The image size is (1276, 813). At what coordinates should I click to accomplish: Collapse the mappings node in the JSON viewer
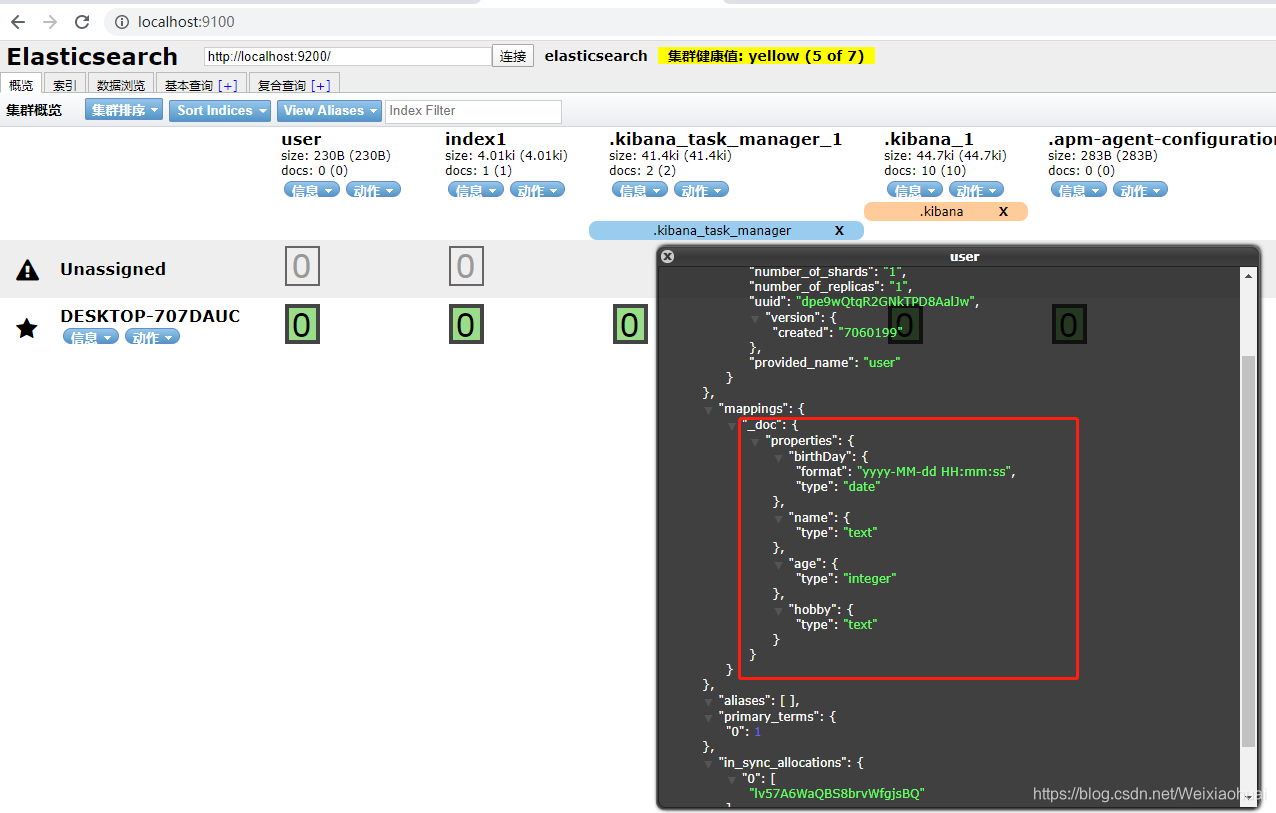click(709, 408)
